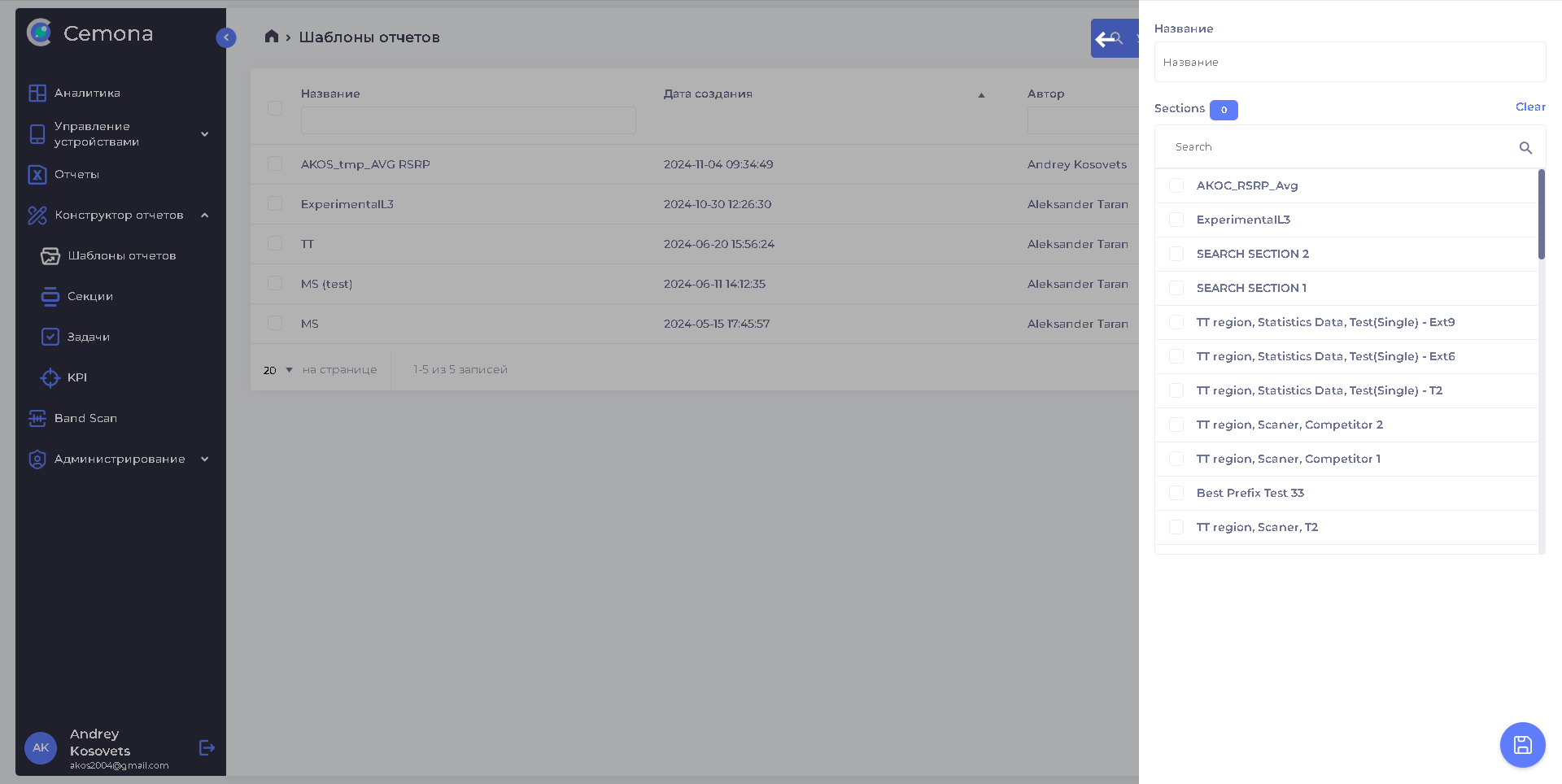Expand the Администрирование menu chevron

205,459
